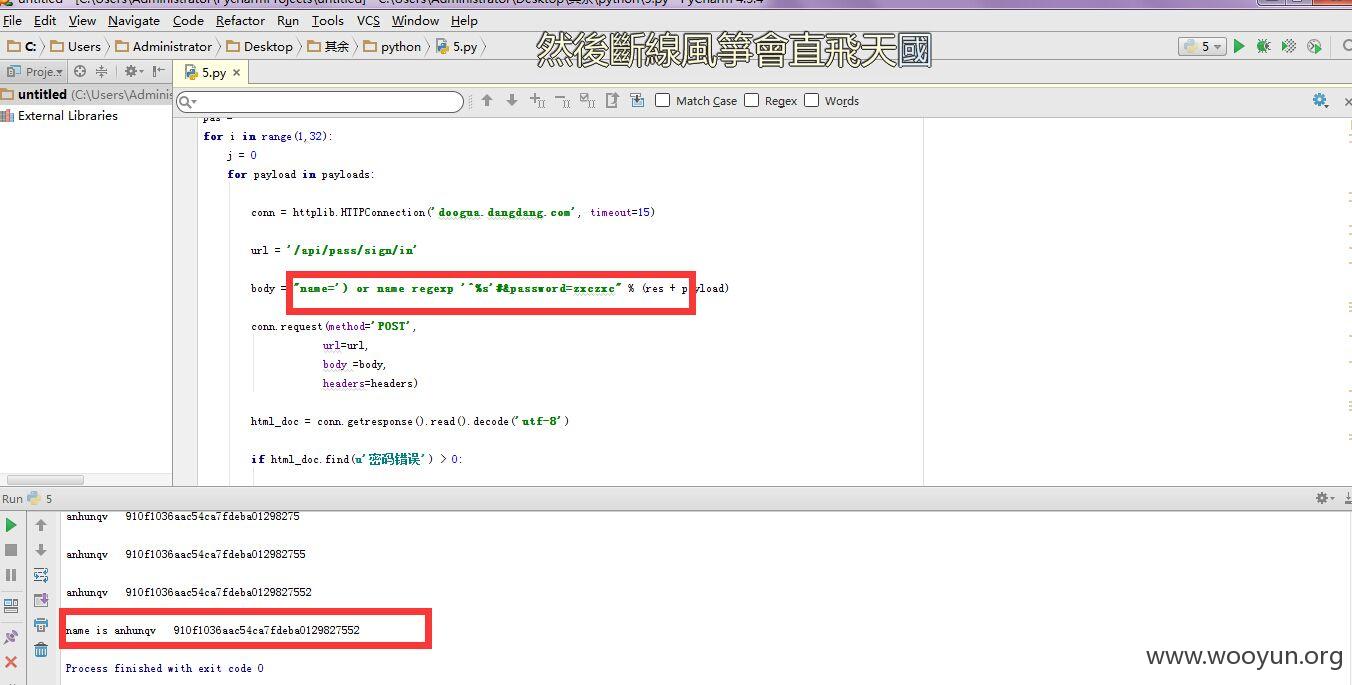Select all occurrences icon in find bar
The image size is (1352, 685).
click(x=587, y=100)
